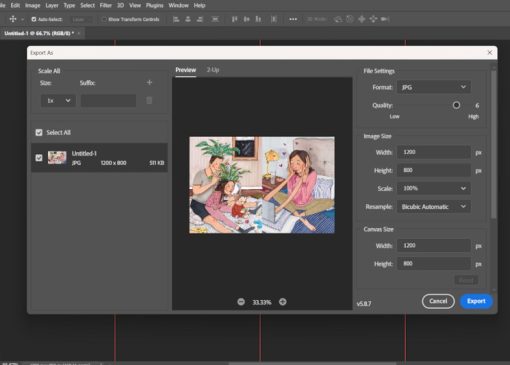Select the Move tool icon in options bar
Screen dimensions: 510x365
[x=13, y=19]
